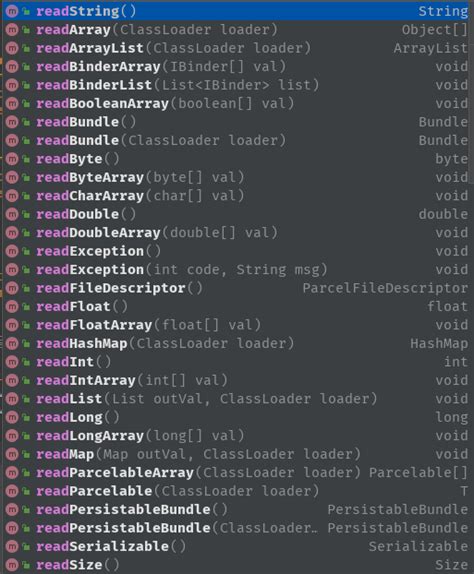Select readByteArray(byte[] val) suggestion
Viewport: 474px width, 574px height.
pyautogui.click(x=236, y=177)
